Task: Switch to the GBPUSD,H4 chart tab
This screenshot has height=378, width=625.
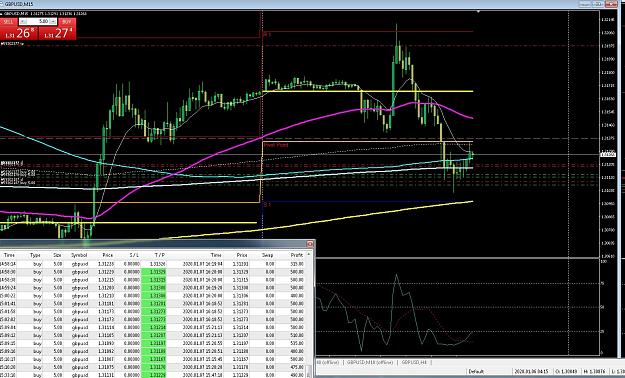Action: tap(414, 362)
